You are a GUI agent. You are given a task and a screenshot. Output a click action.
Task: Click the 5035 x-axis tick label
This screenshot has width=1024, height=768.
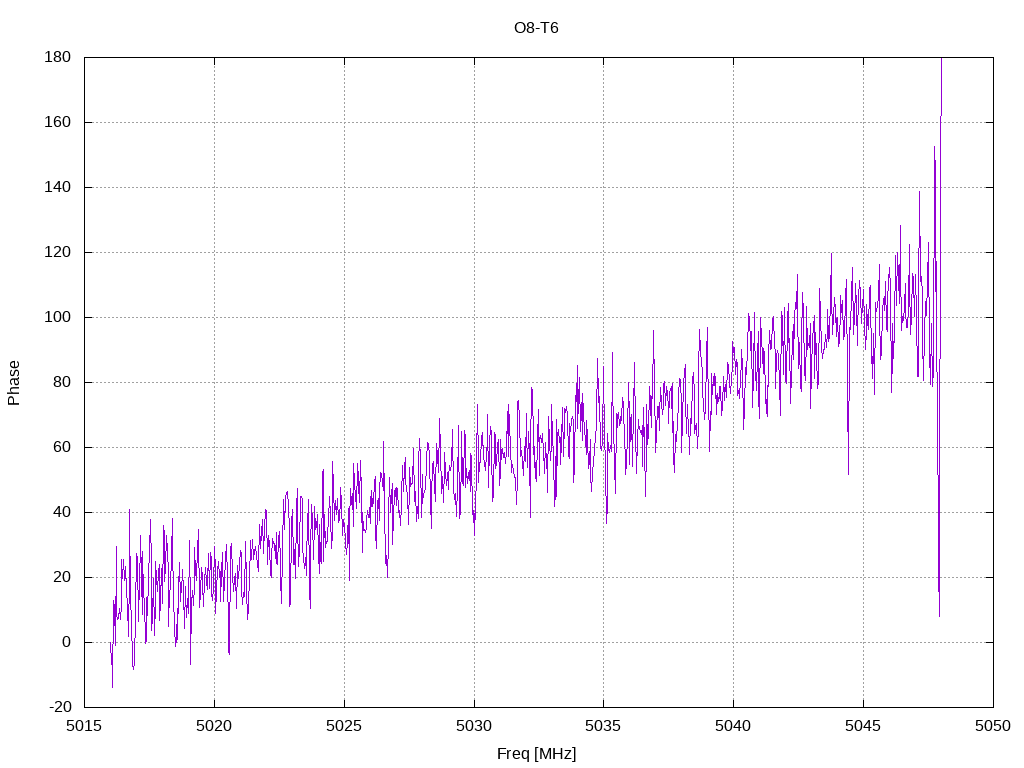click(x=603, y=726)
